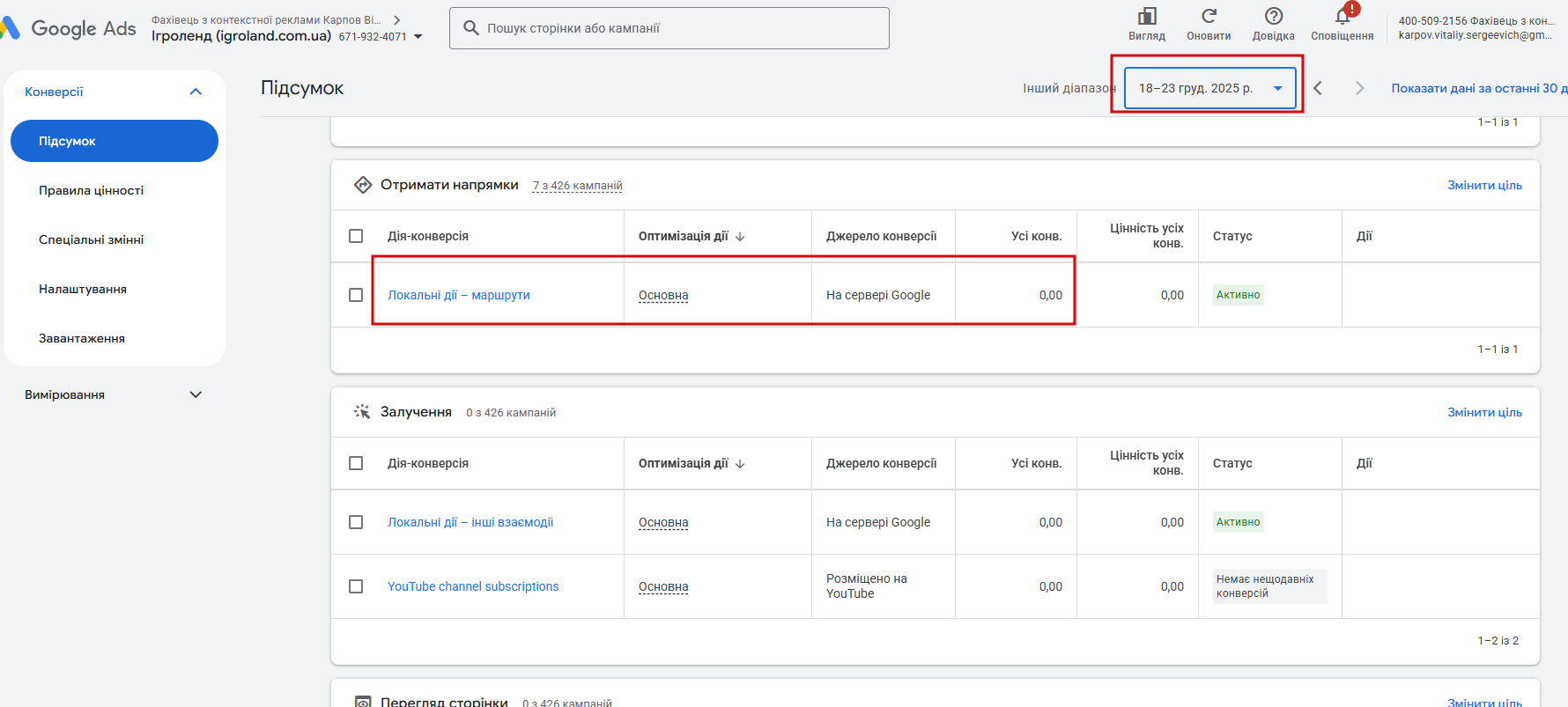Screen dimensions: 1568x707
Task: Click Змінити ціль for Отримати напрямки
Action: coord(1484,185)
